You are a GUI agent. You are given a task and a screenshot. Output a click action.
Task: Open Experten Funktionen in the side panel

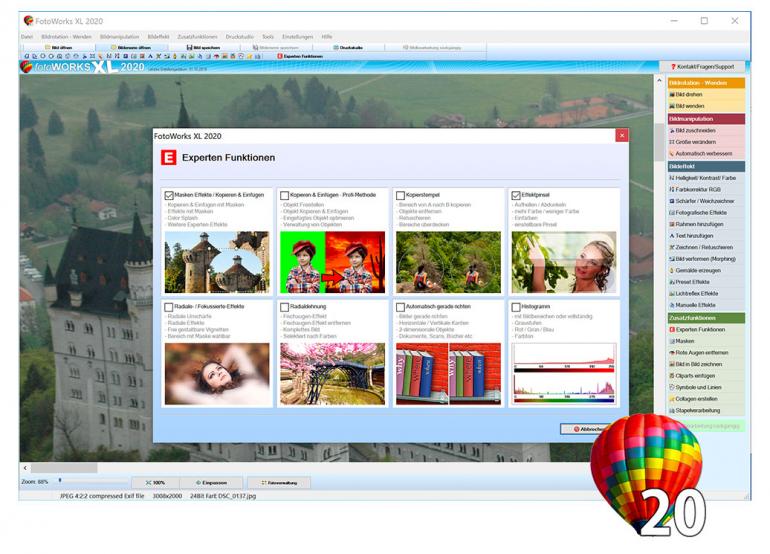(x=706, y=330)
